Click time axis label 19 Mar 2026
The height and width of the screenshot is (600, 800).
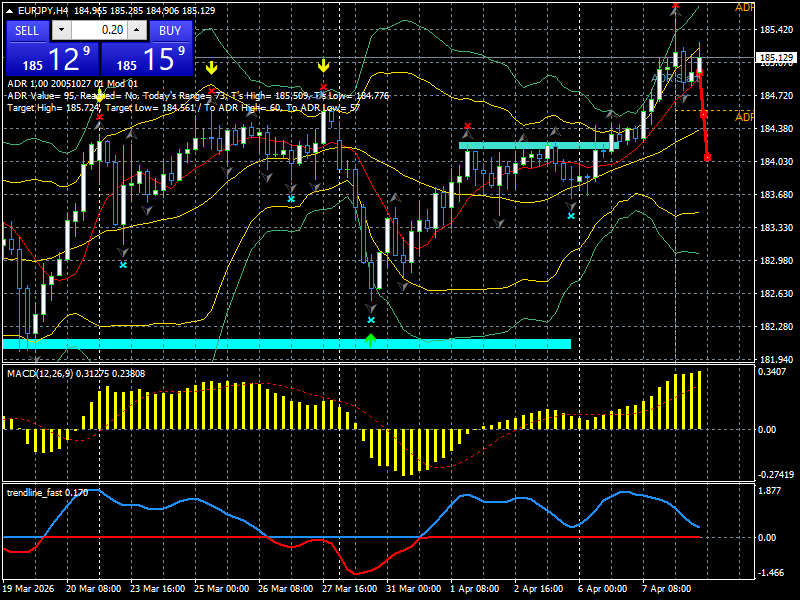(29, 589)
